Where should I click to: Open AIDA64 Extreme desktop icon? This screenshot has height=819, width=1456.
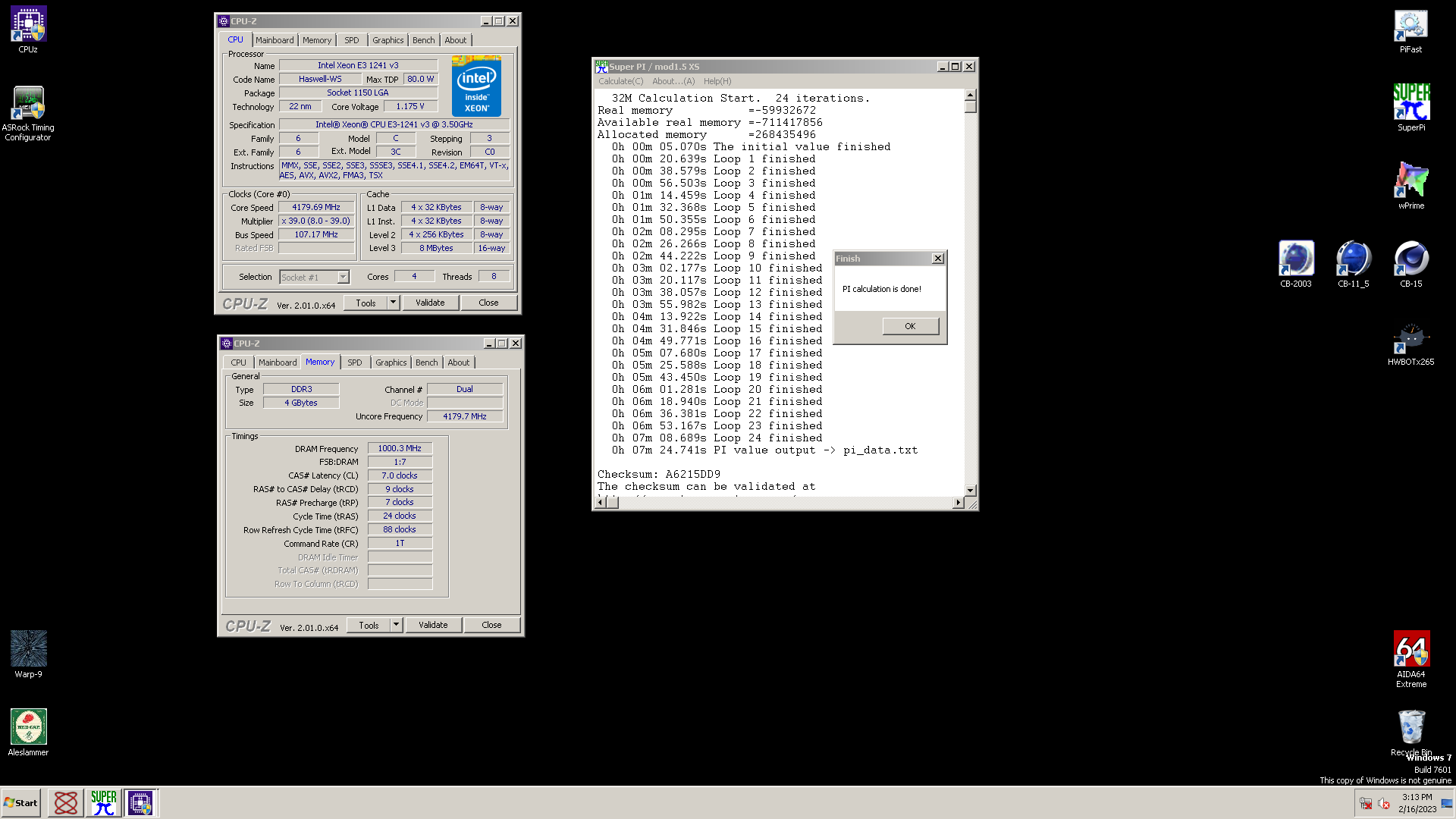coord(1410,658)
